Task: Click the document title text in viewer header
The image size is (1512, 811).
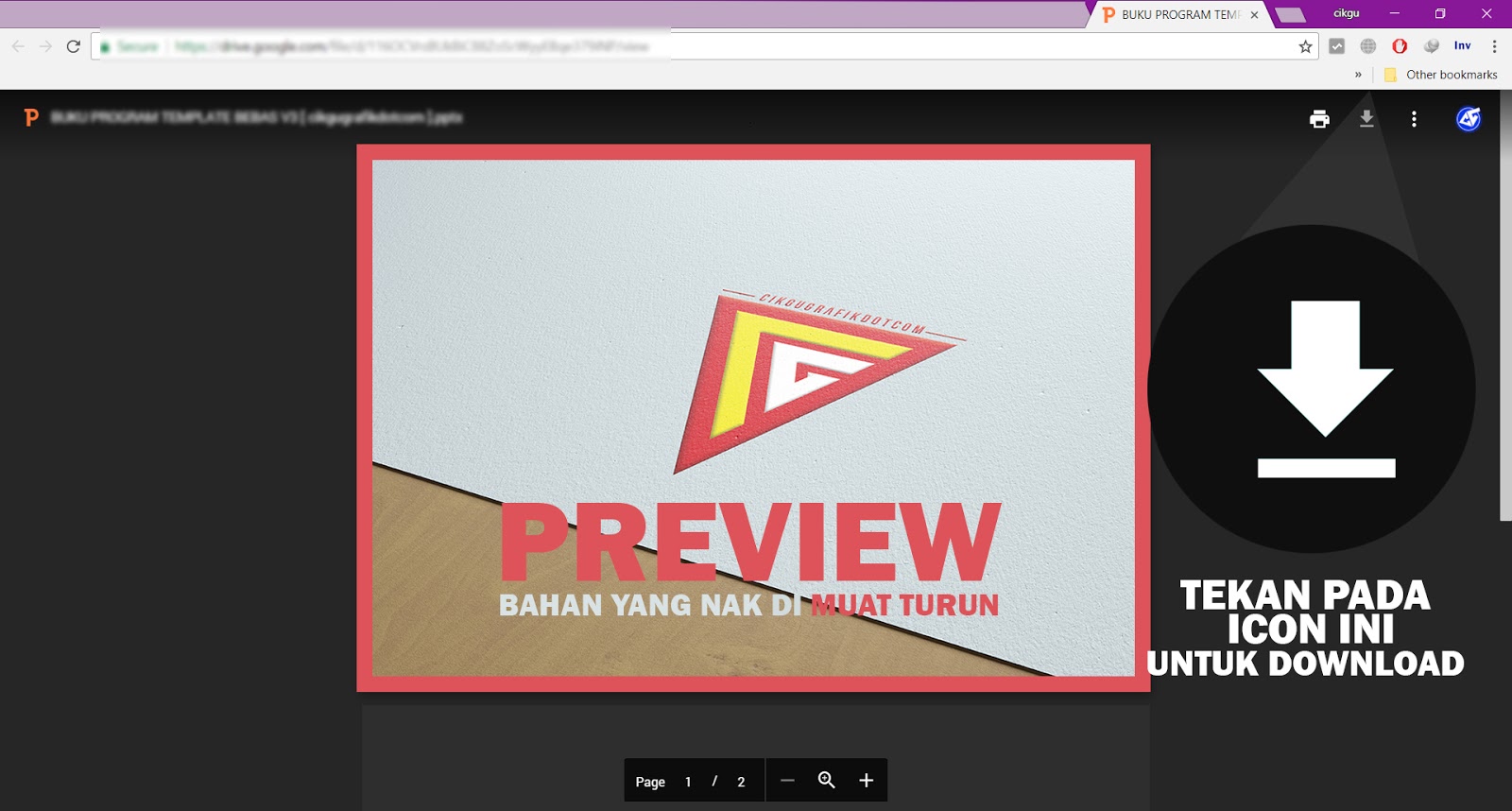Action: pos(256,117)
